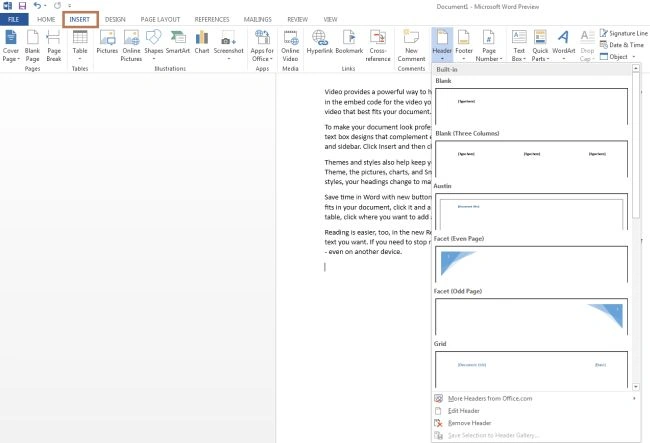
Task: Switch to the DESIGN tab
Action: pos(115,19)
